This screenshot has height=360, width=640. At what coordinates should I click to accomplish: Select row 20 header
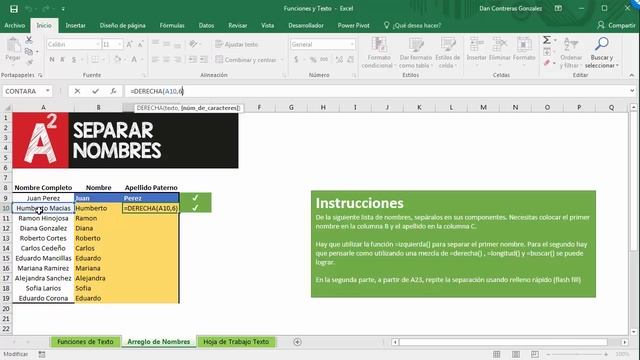pyautogui.click(x=6, y=309)
